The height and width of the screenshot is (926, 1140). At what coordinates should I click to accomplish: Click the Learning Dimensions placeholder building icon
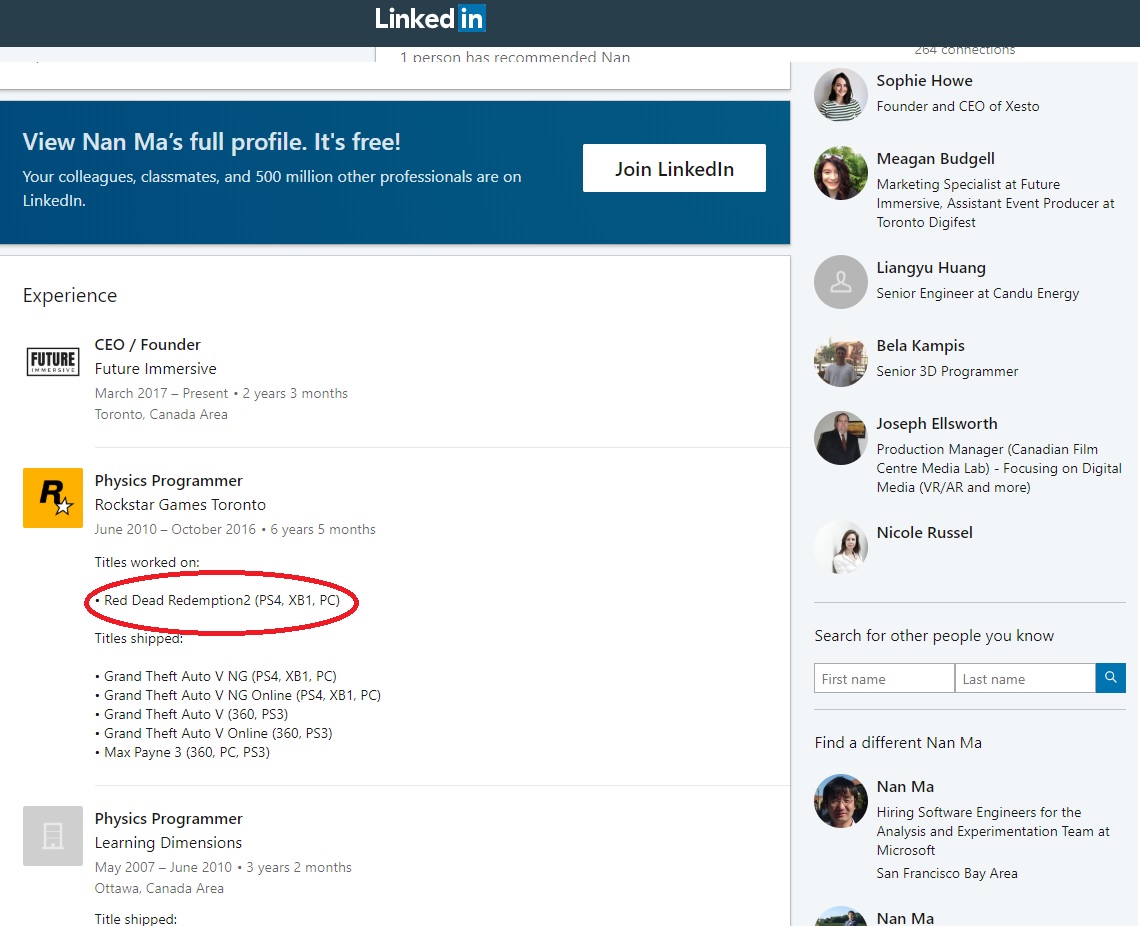52,835
